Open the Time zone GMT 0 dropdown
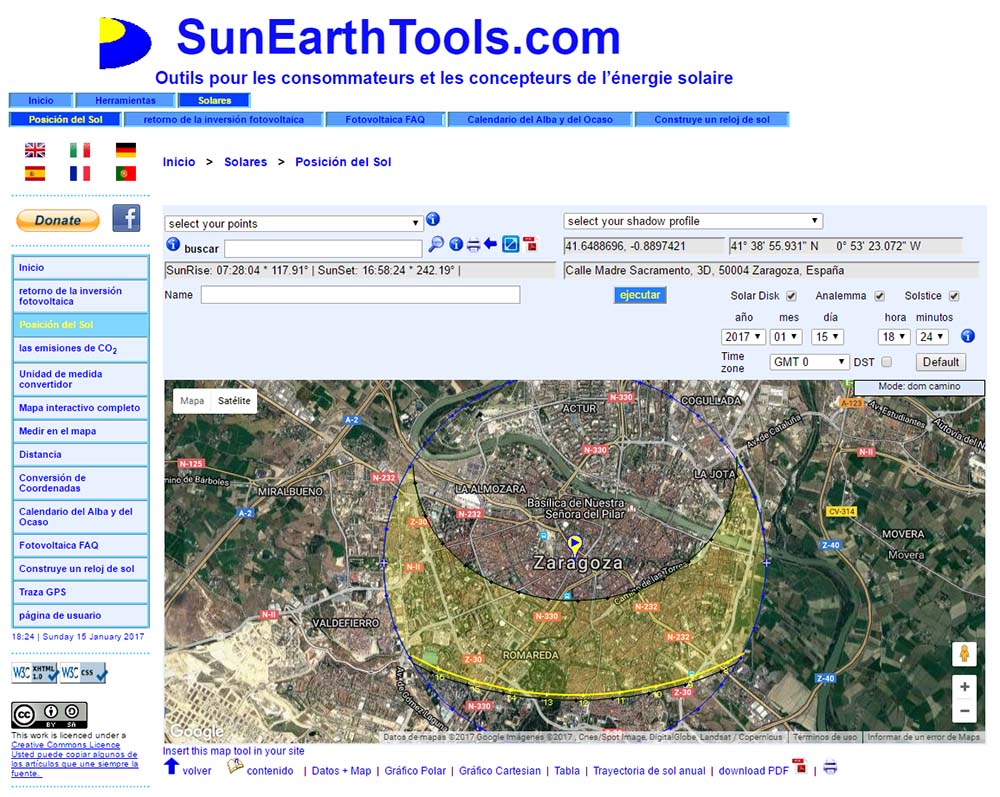The height and width of the screenshot is (797, 1000). pyautogui.click(x=809, y=362)
